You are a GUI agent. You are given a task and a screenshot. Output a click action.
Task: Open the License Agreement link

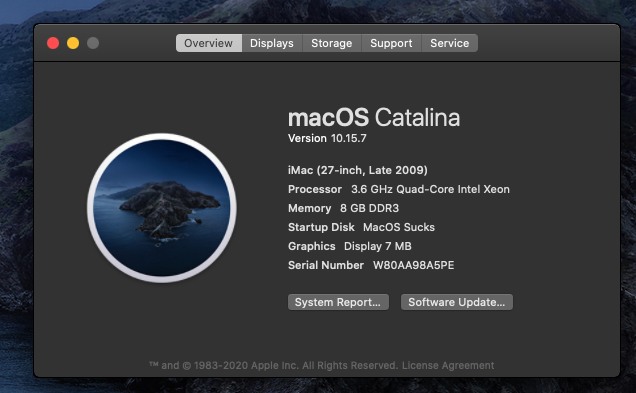(448, 365)
